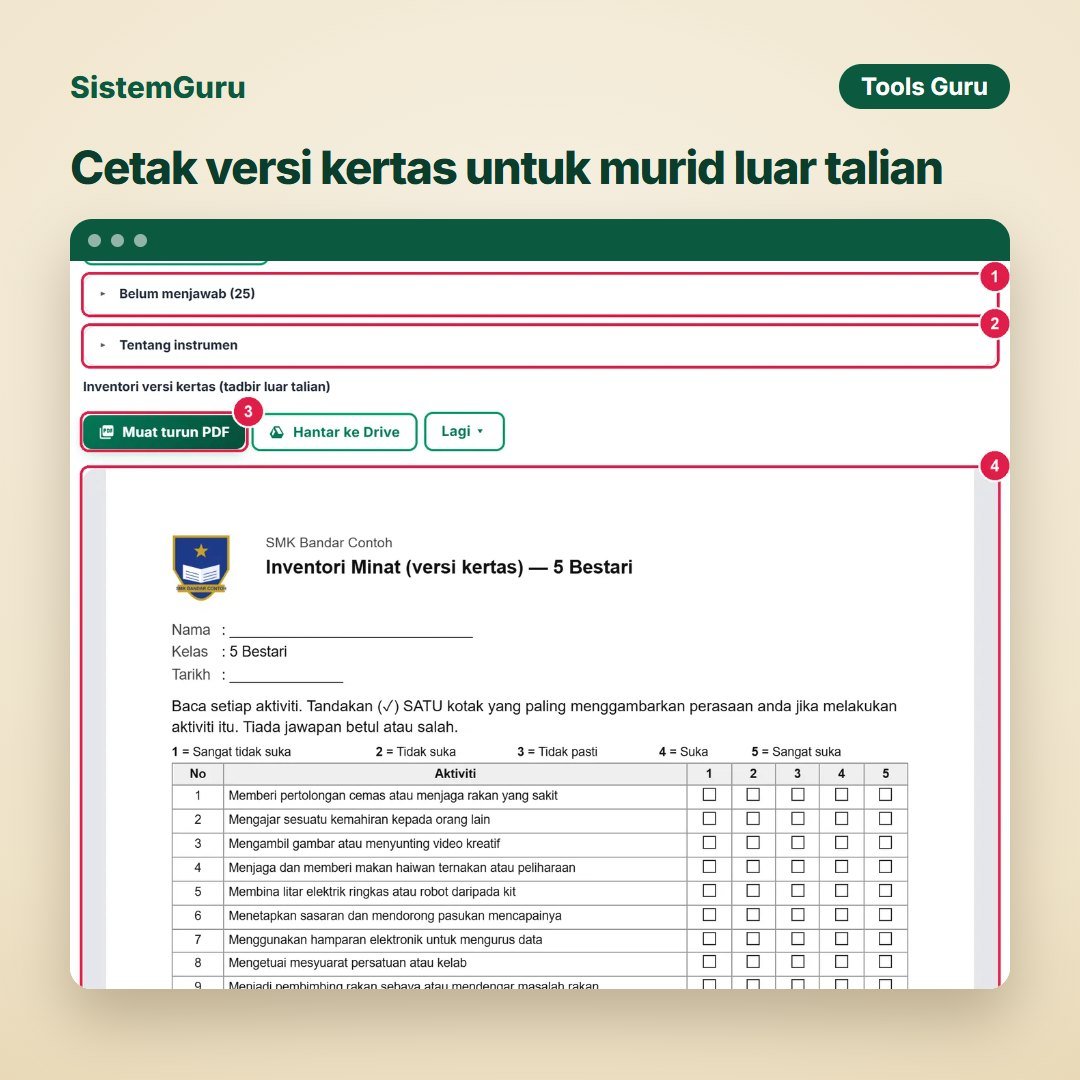1080x1080 pixels.
Task: Tick box 5 for Menjaga dan memberi makan haiwan row
Action: (885, 867)
